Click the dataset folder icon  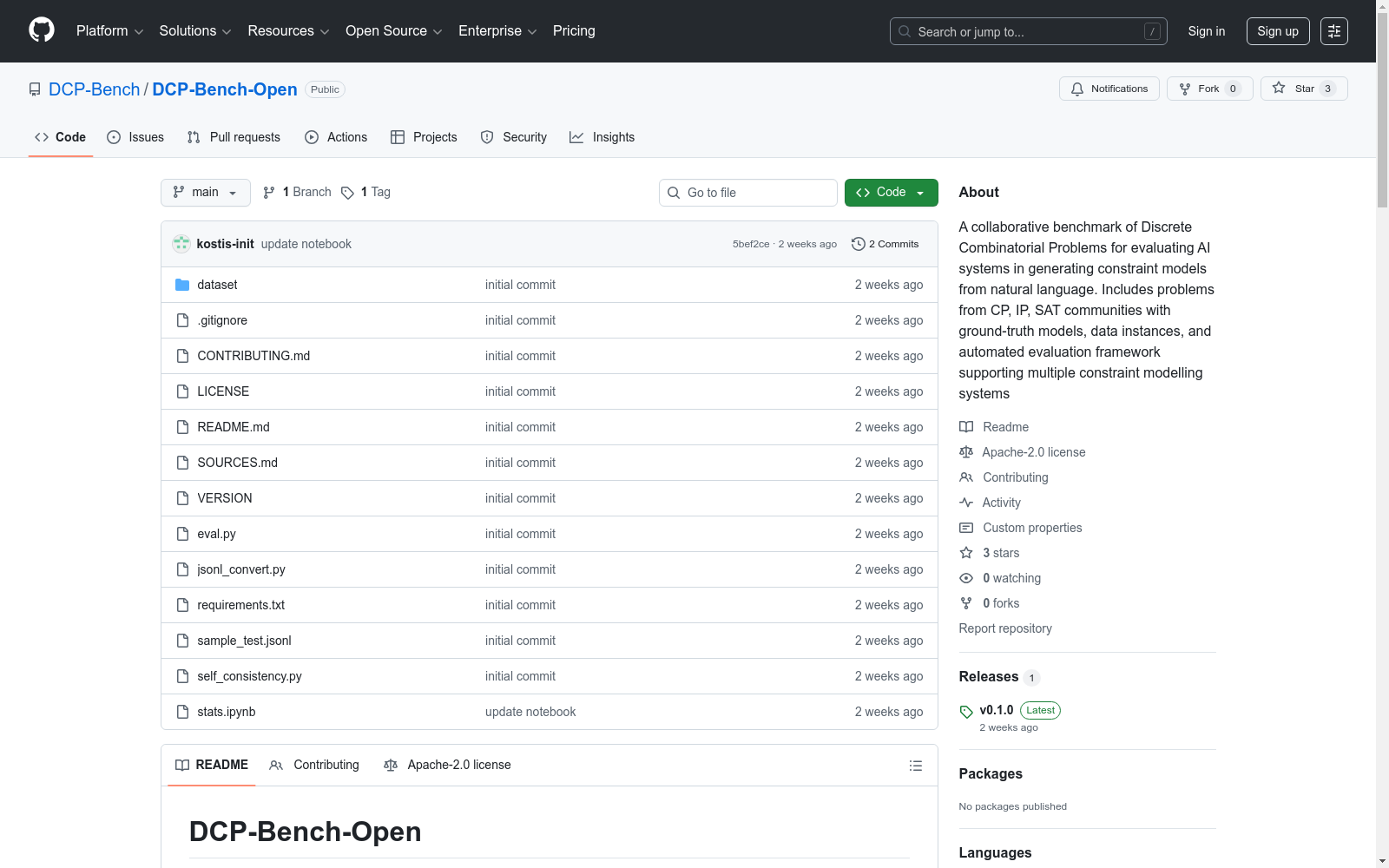pos(182,285)
